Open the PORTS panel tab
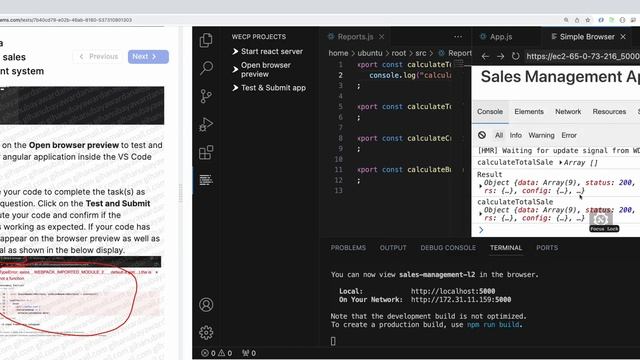Image resolution: width=640 pixels, height=360 pixels. [x=547, y=248]
